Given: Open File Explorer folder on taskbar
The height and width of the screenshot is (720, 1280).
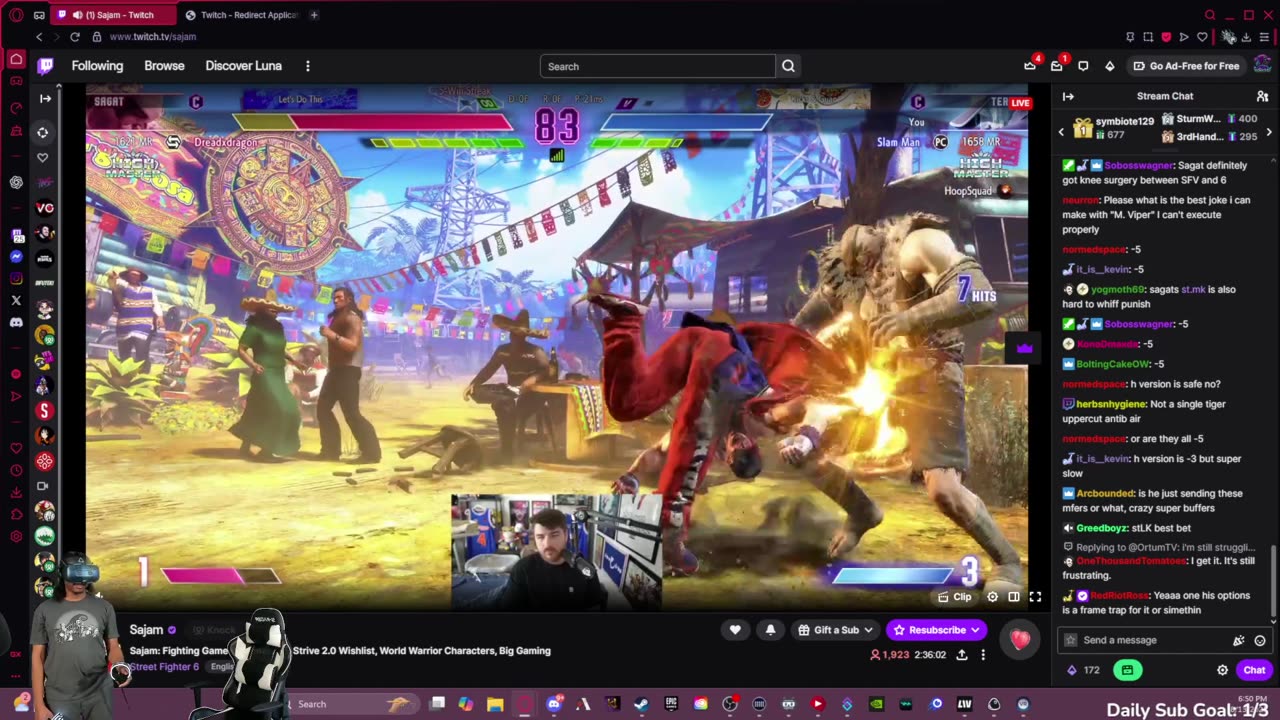Looking at the screenshot, I should 495,704.
